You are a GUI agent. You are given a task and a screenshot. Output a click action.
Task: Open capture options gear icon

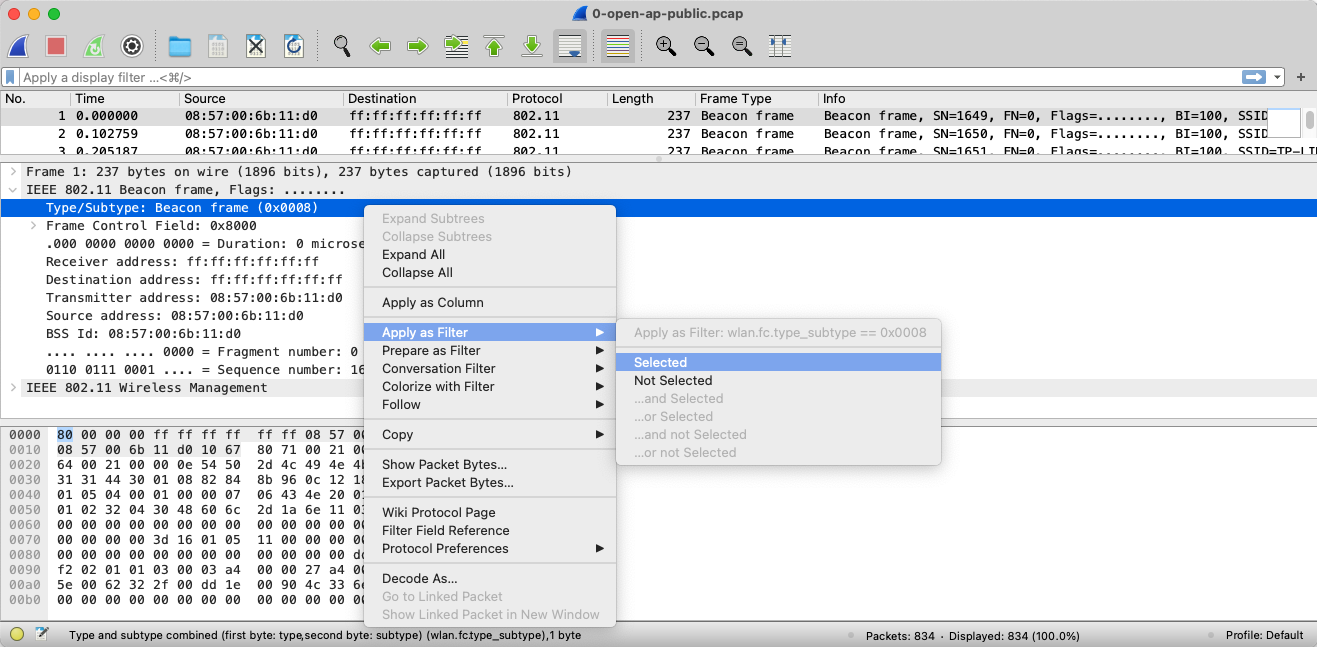[x=132, y=46]
